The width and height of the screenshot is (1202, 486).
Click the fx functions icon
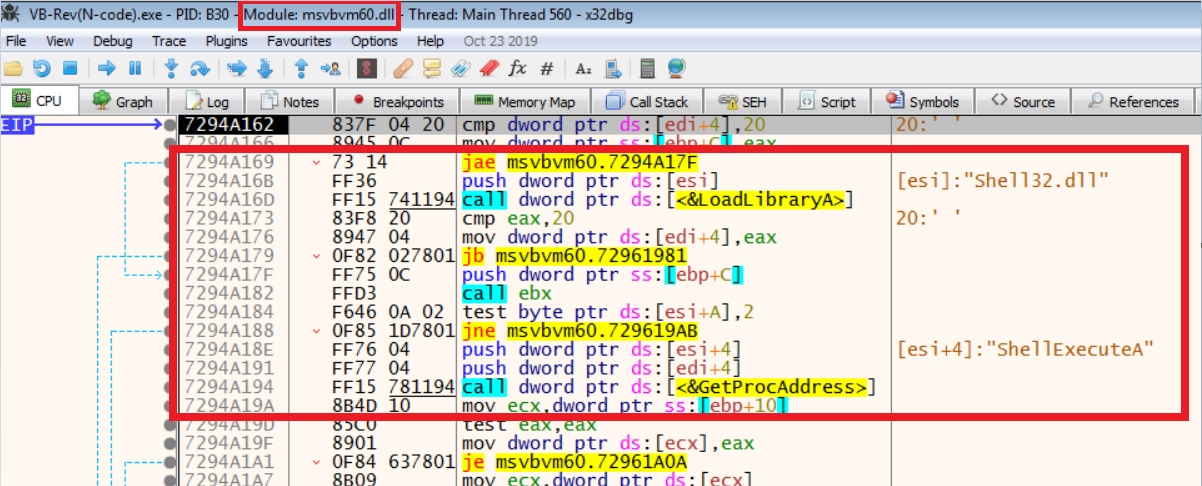[517, 69]
